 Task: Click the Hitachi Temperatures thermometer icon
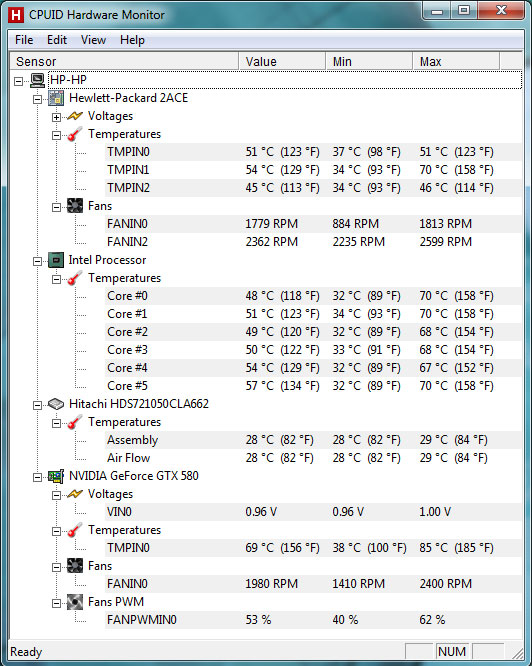pos(75,422)
